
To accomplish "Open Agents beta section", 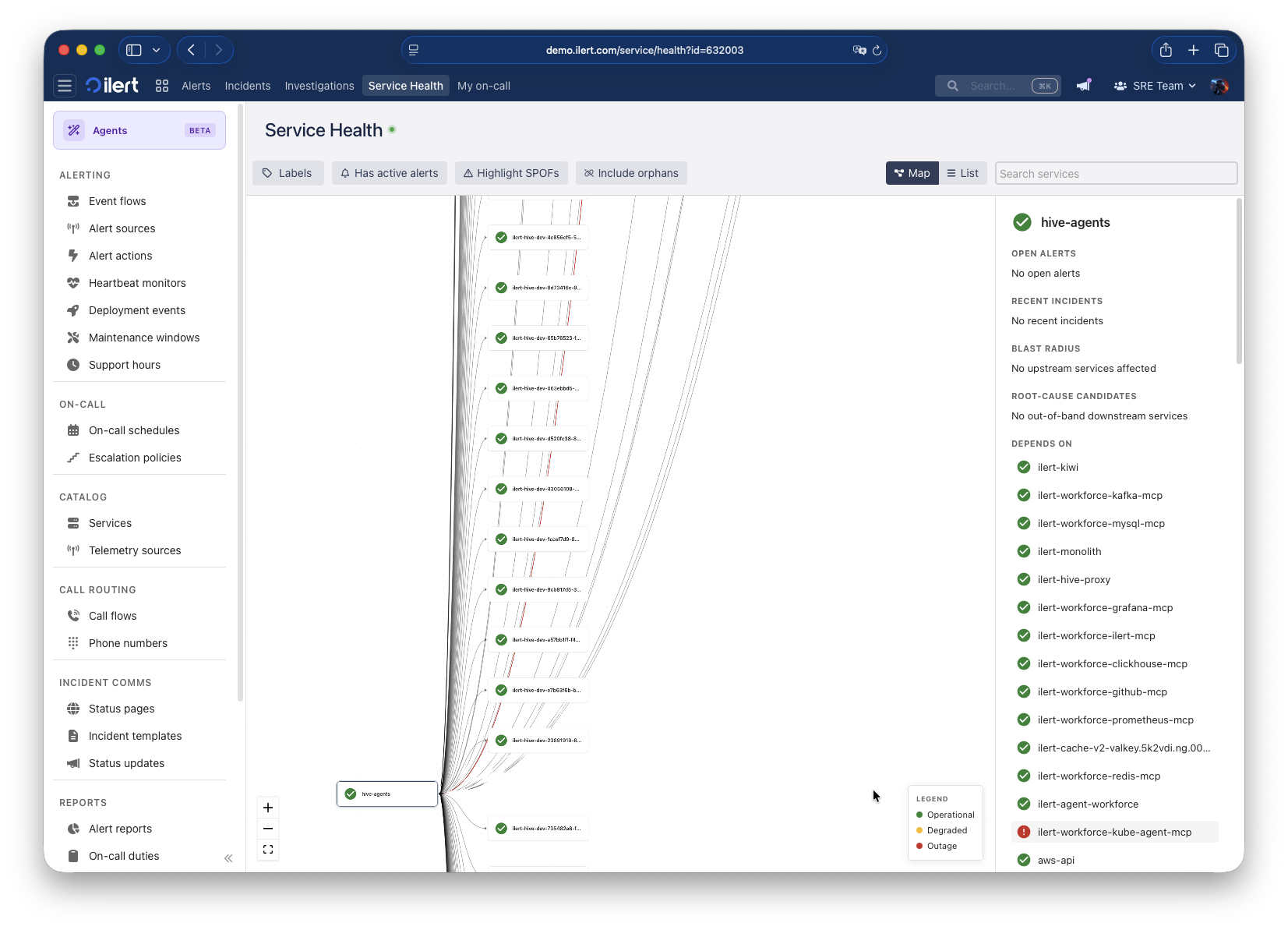I will coord(139,130).
